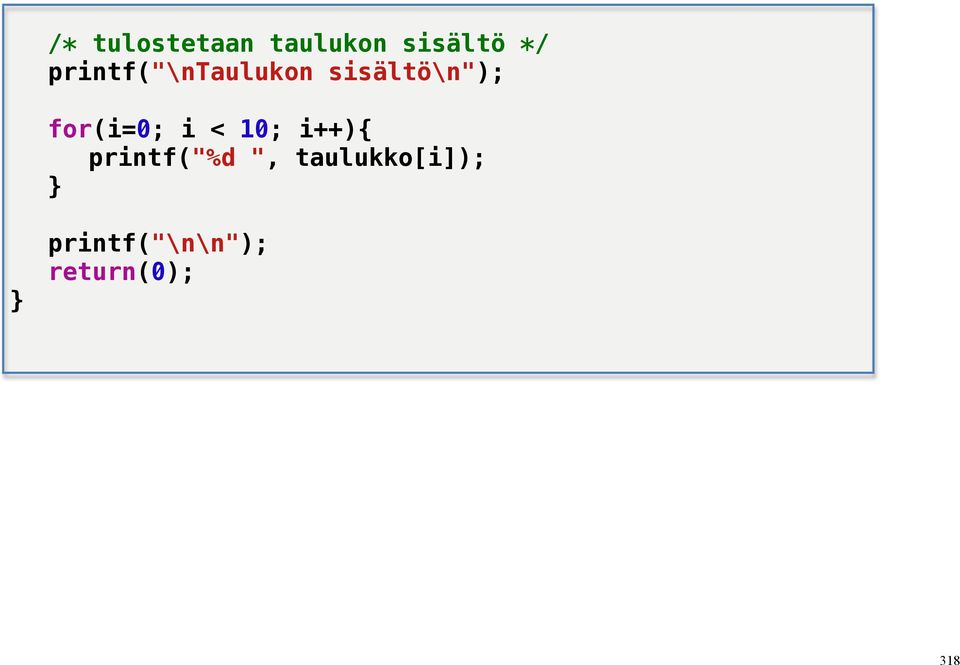Click the final closing brace of the function
The height and width of the screenshot is (665, 960).
17,301
